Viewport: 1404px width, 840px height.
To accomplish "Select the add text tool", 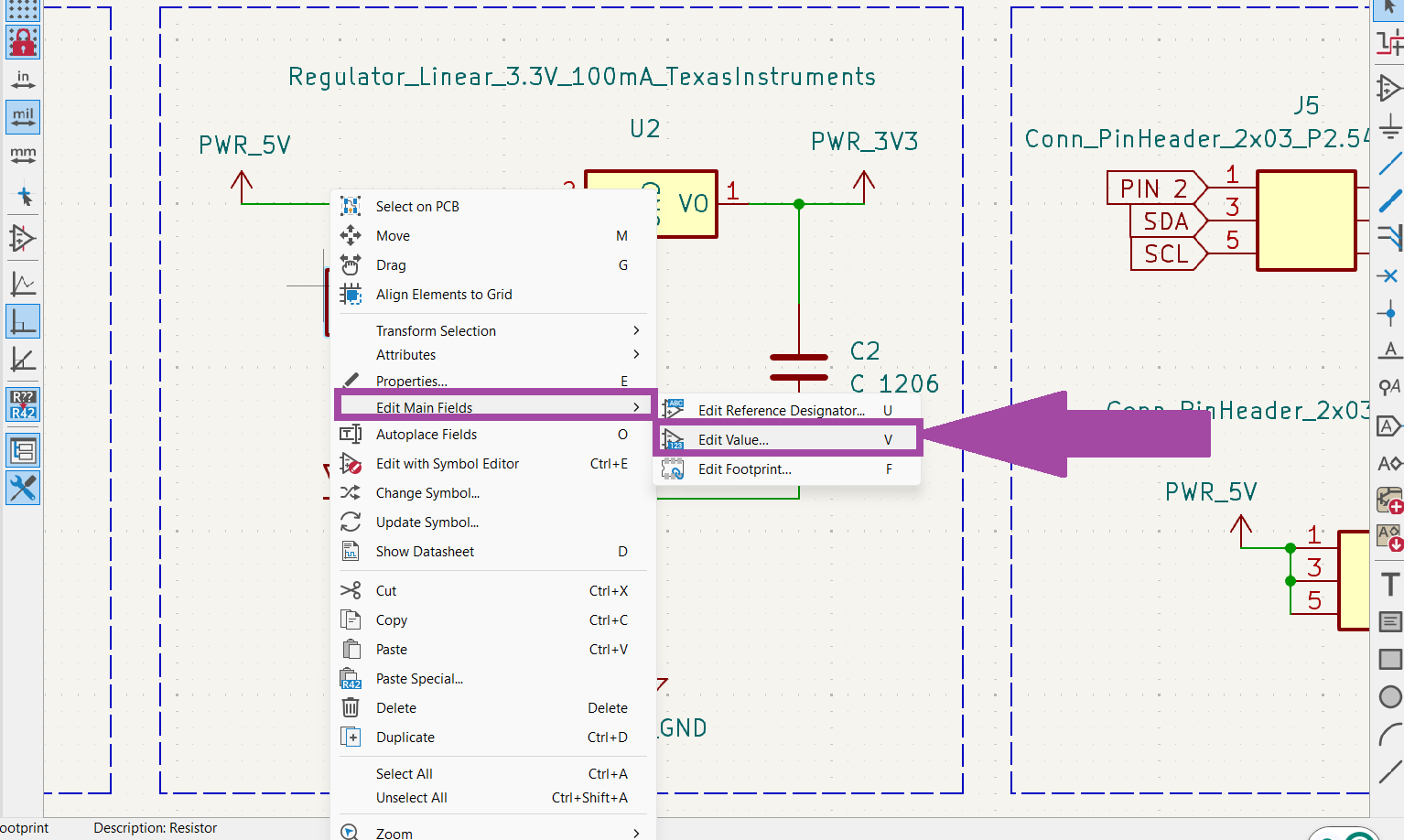I will pyautogui.click(x=1389, y=584).
